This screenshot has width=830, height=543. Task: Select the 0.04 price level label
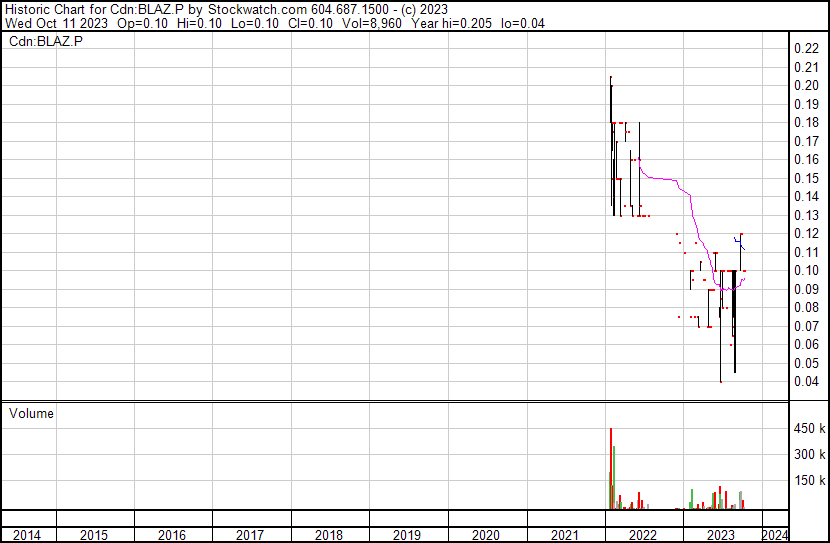[x=806, y=381]
